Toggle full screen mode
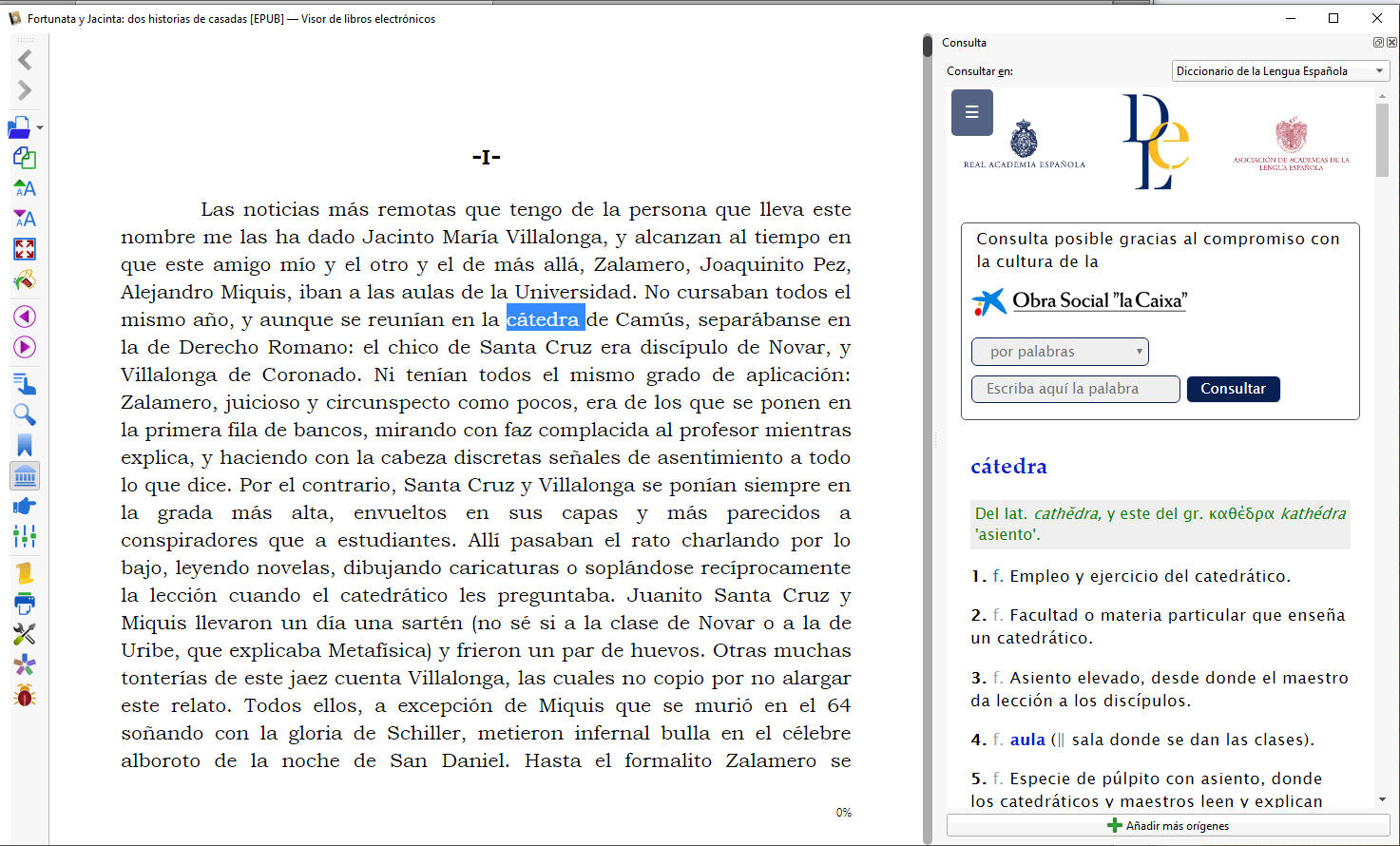The width and height of the screenshot is (1400, 846). click(25, 249)
